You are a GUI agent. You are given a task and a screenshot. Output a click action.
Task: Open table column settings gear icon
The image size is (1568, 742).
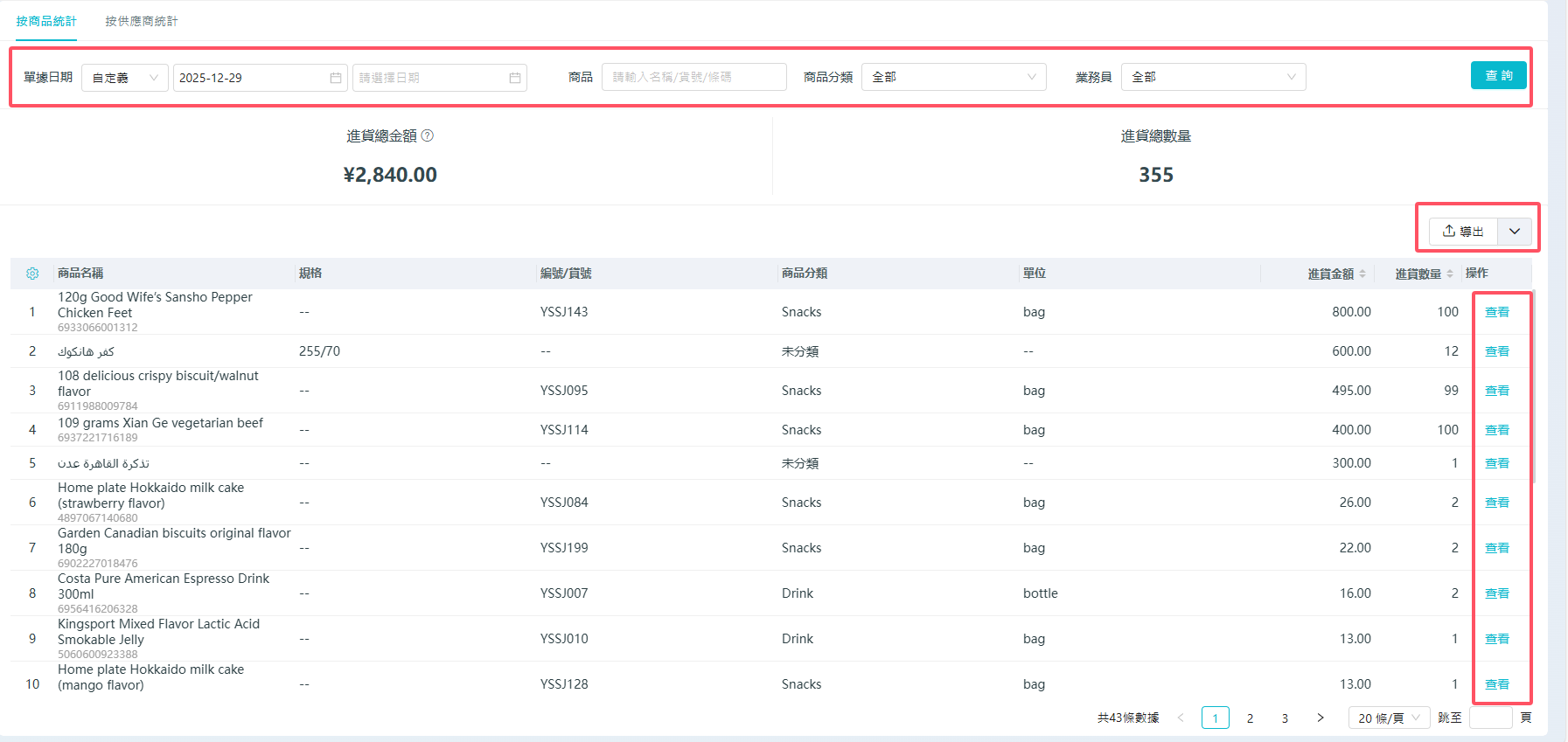click(32, 274)
